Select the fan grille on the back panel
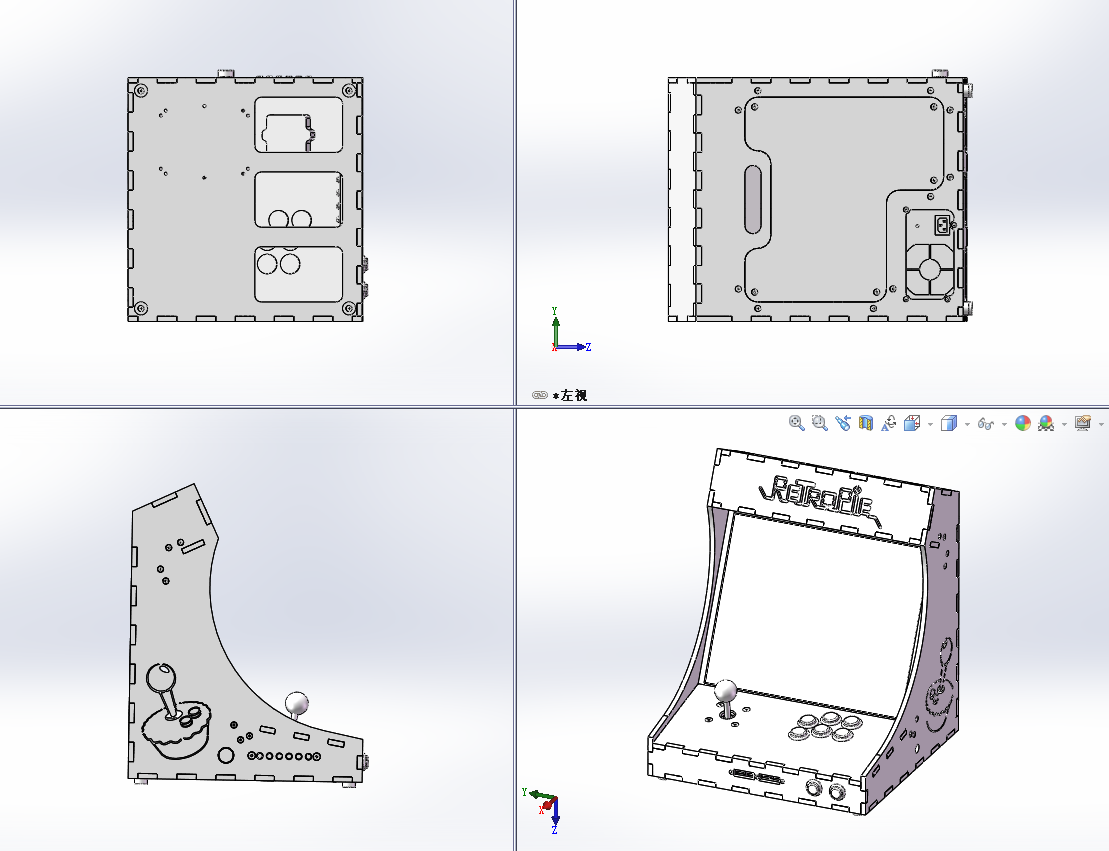Viewport: 1109px width, 851px height. tap(929, 270)
